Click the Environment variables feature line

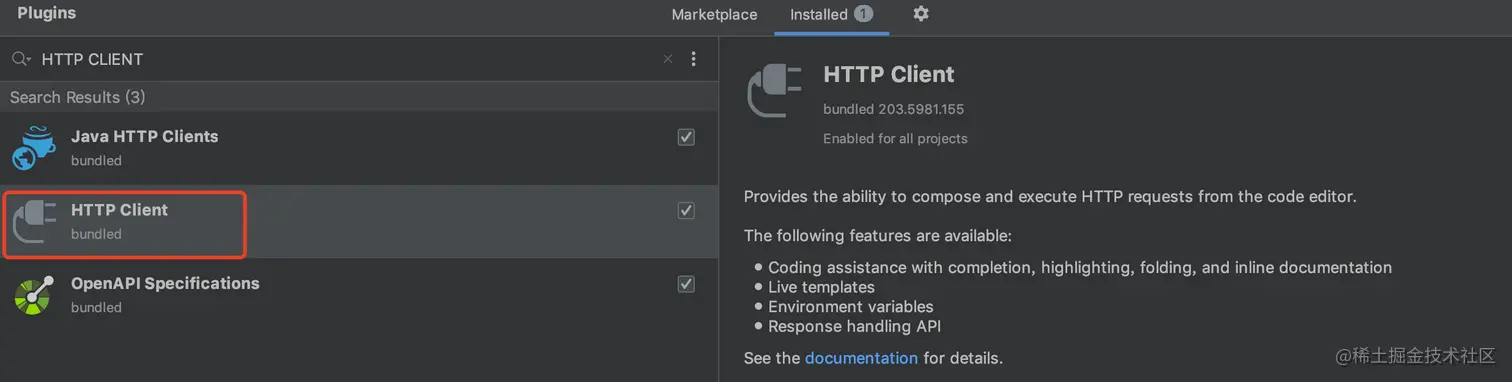[851, 307]
